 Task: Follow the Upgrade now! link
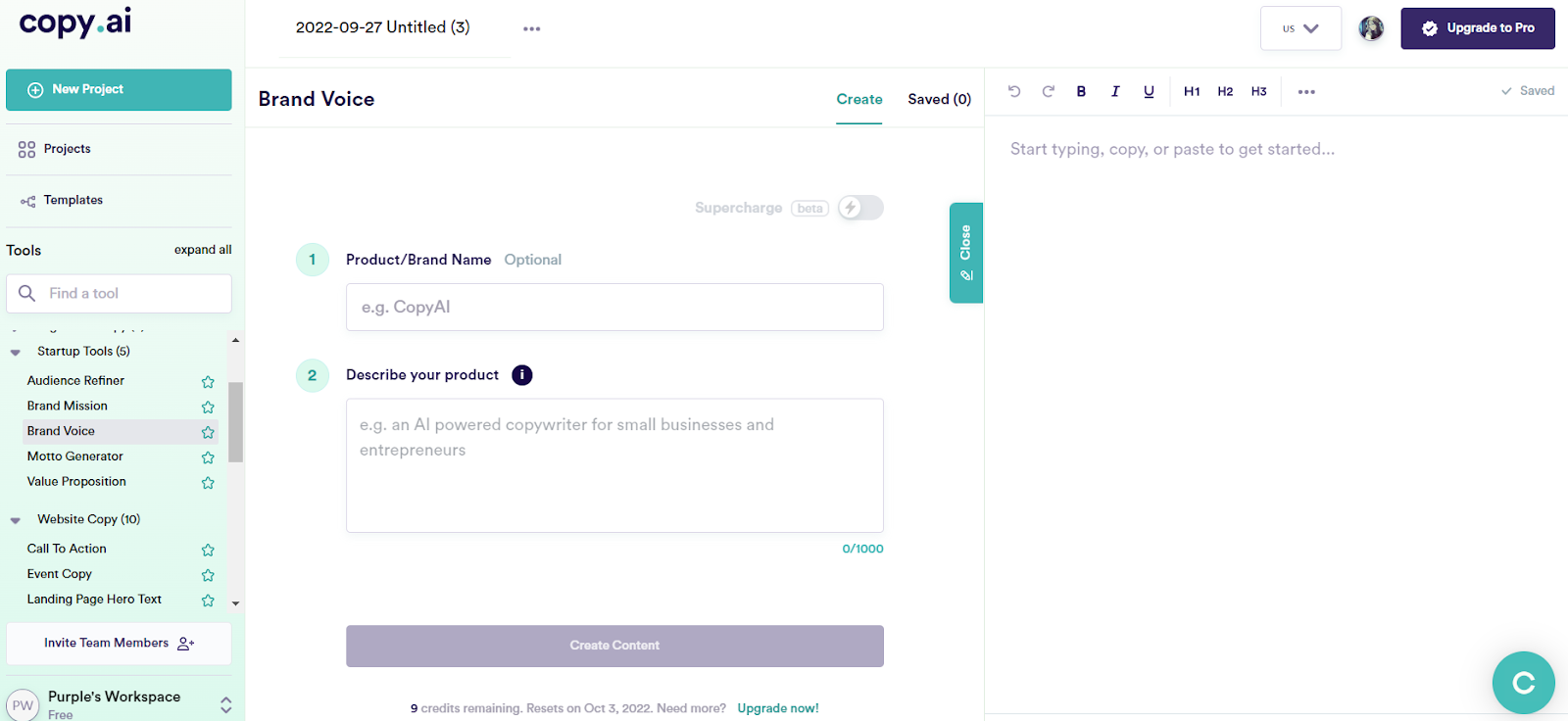[778, 708]
